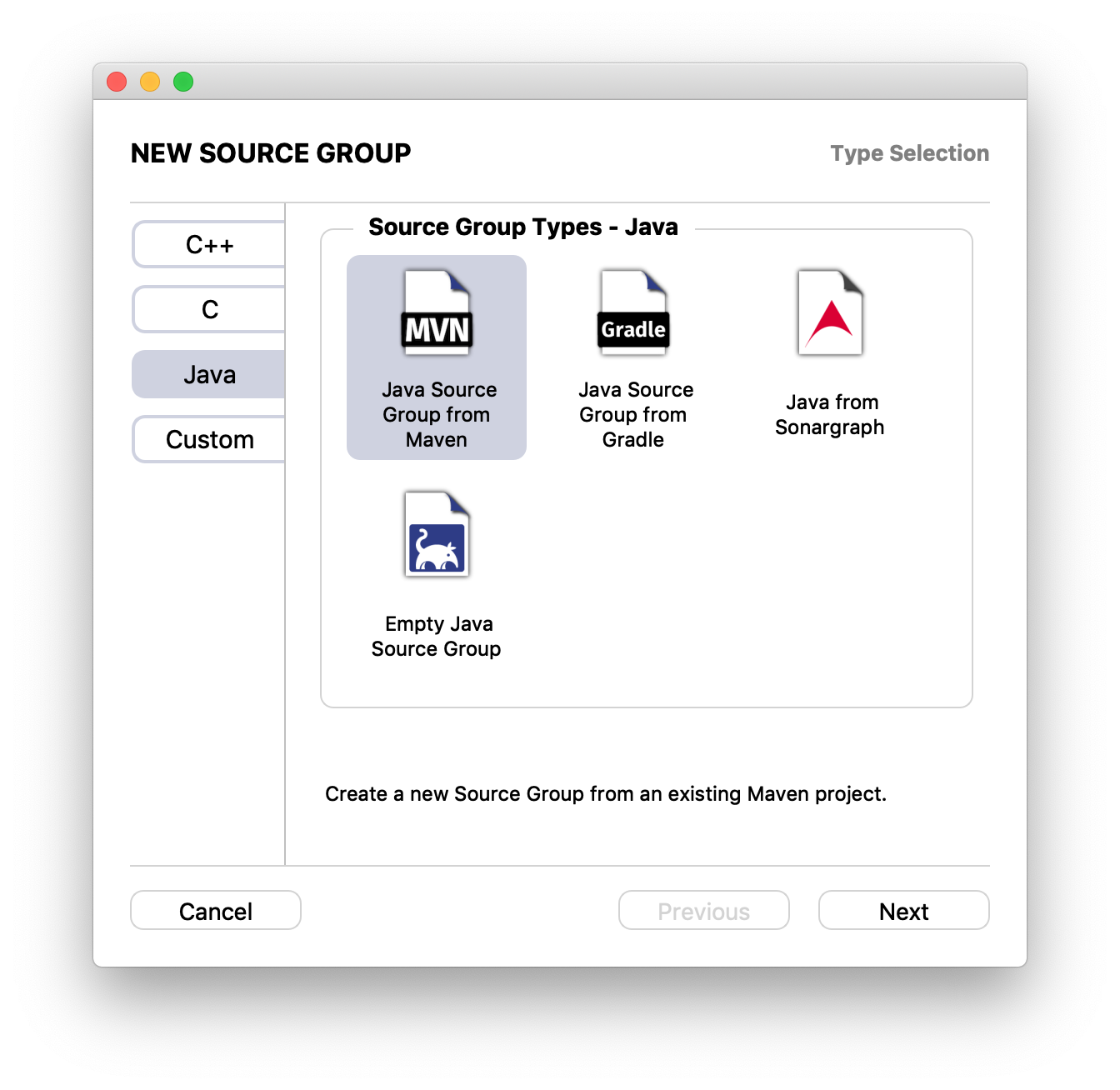
Task: Close the dialog with the red button
Action: point(117,82)
